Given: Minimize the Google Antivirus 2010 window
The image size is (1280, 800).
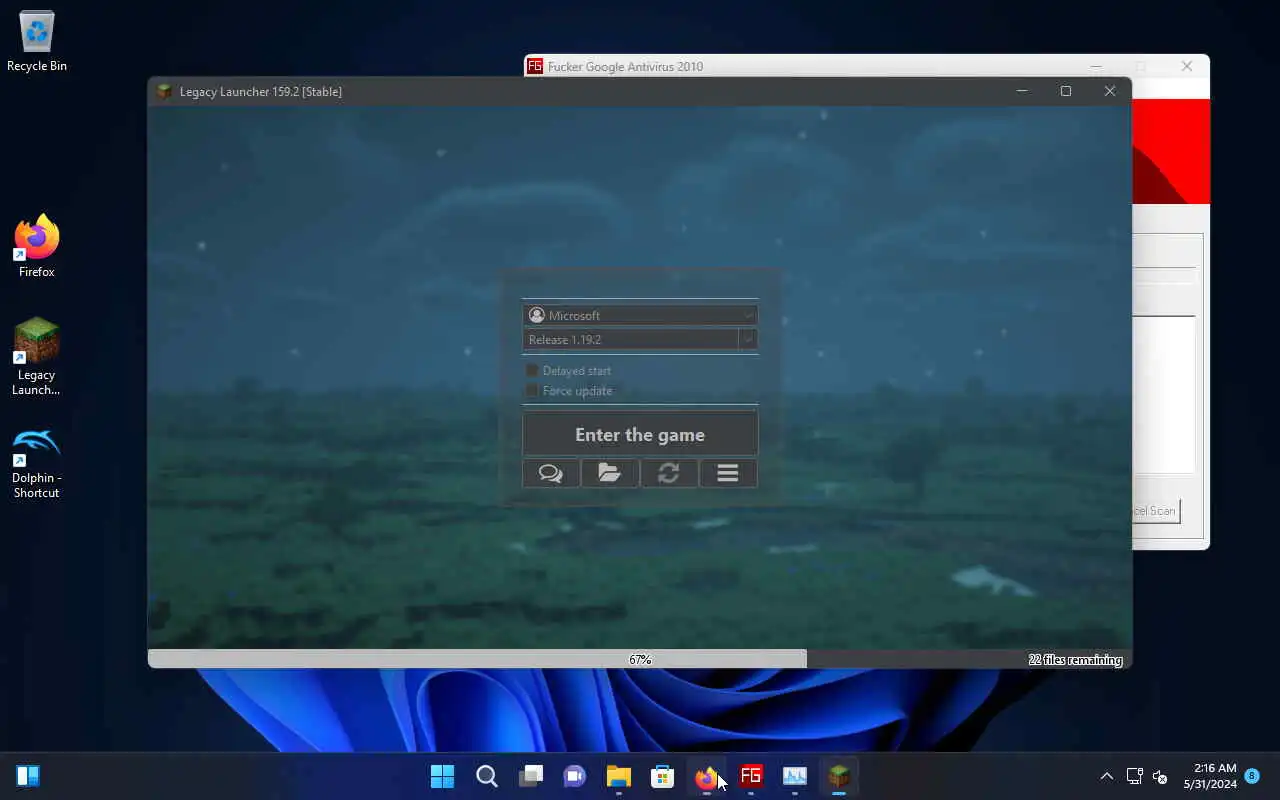Looking at the screenshot, I should pos(1097,66).
